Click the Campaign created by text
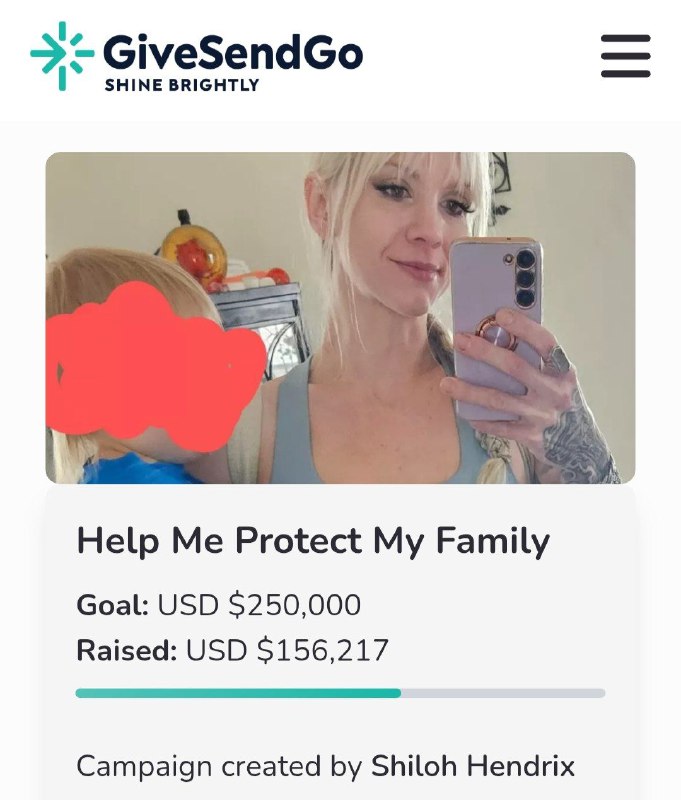Viewport: 681px width, 800px height. 220,766
